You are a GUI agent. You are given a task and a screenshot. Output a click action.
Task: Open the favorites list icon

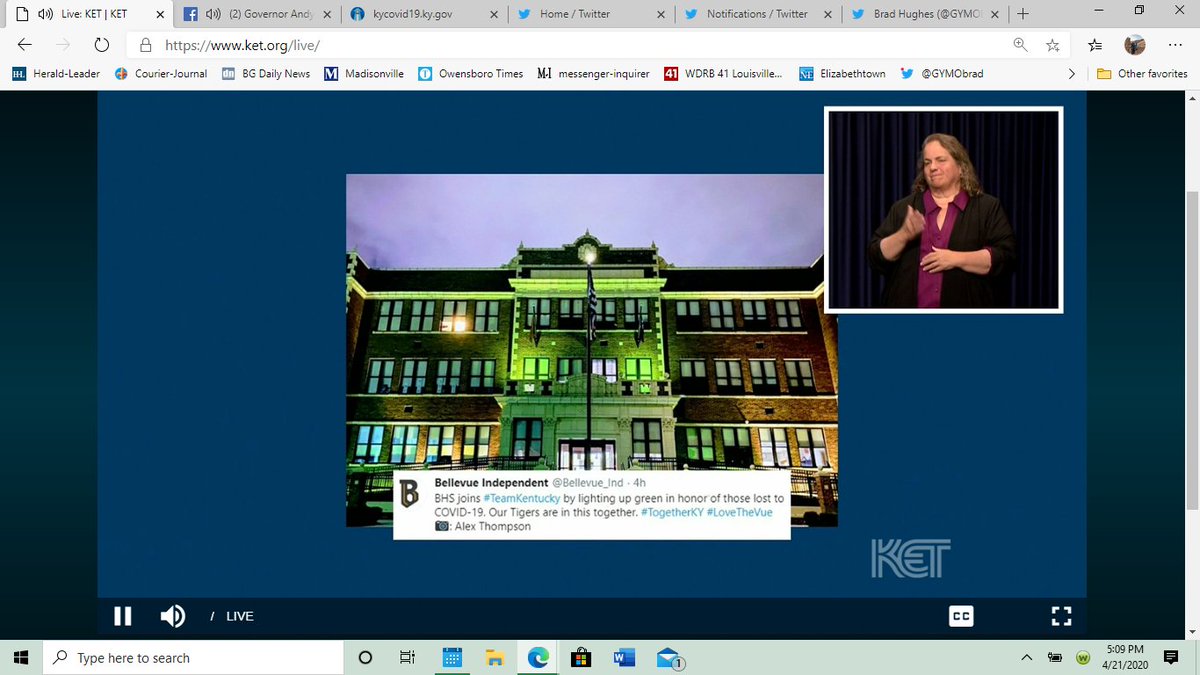tap(1095, 45)
